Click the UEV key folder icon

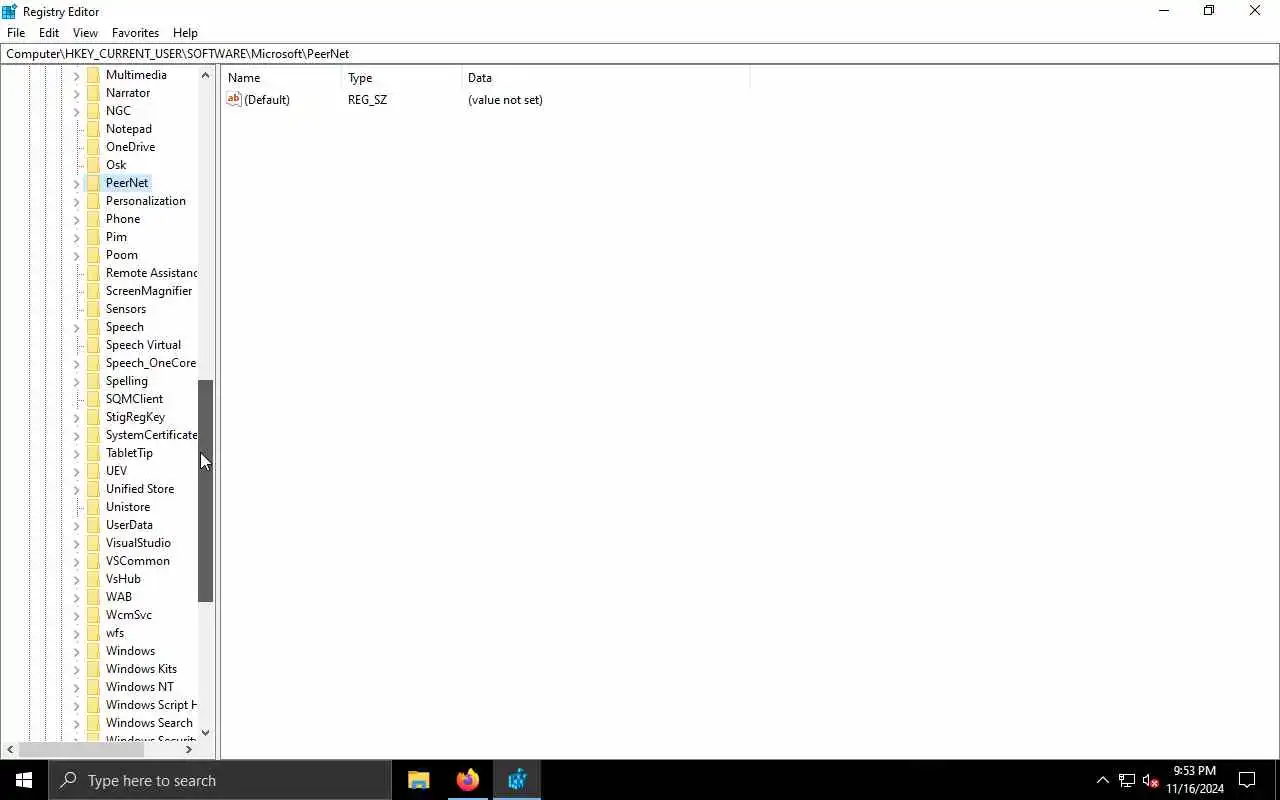click(x=93, y=471)
